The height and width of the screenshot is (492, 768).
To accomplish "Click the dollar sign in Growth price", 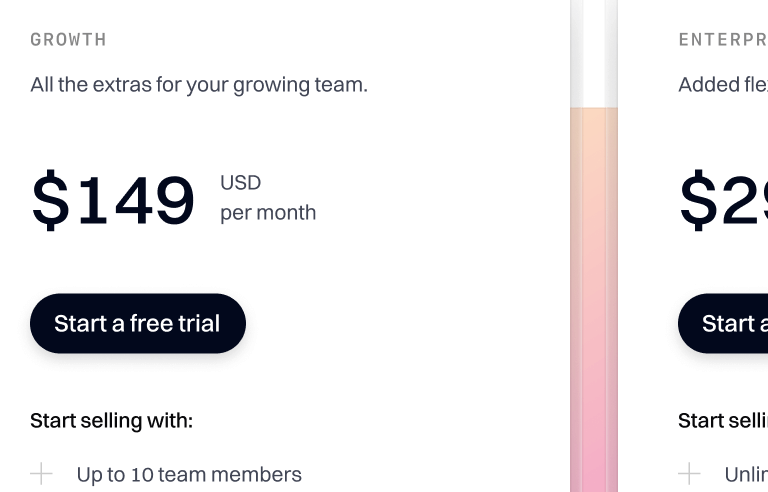I will [x=51, y=200].
